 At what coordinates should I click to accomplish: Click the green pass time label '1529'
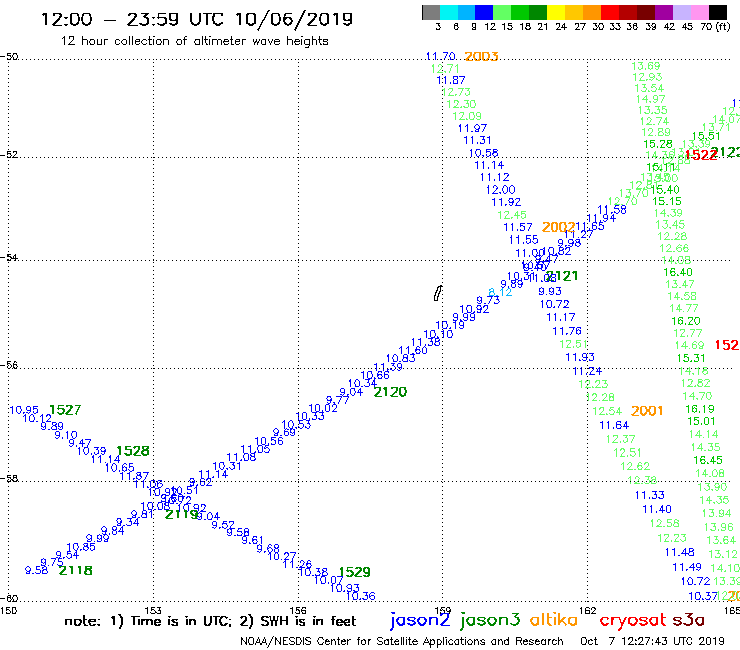pos(354,572)
